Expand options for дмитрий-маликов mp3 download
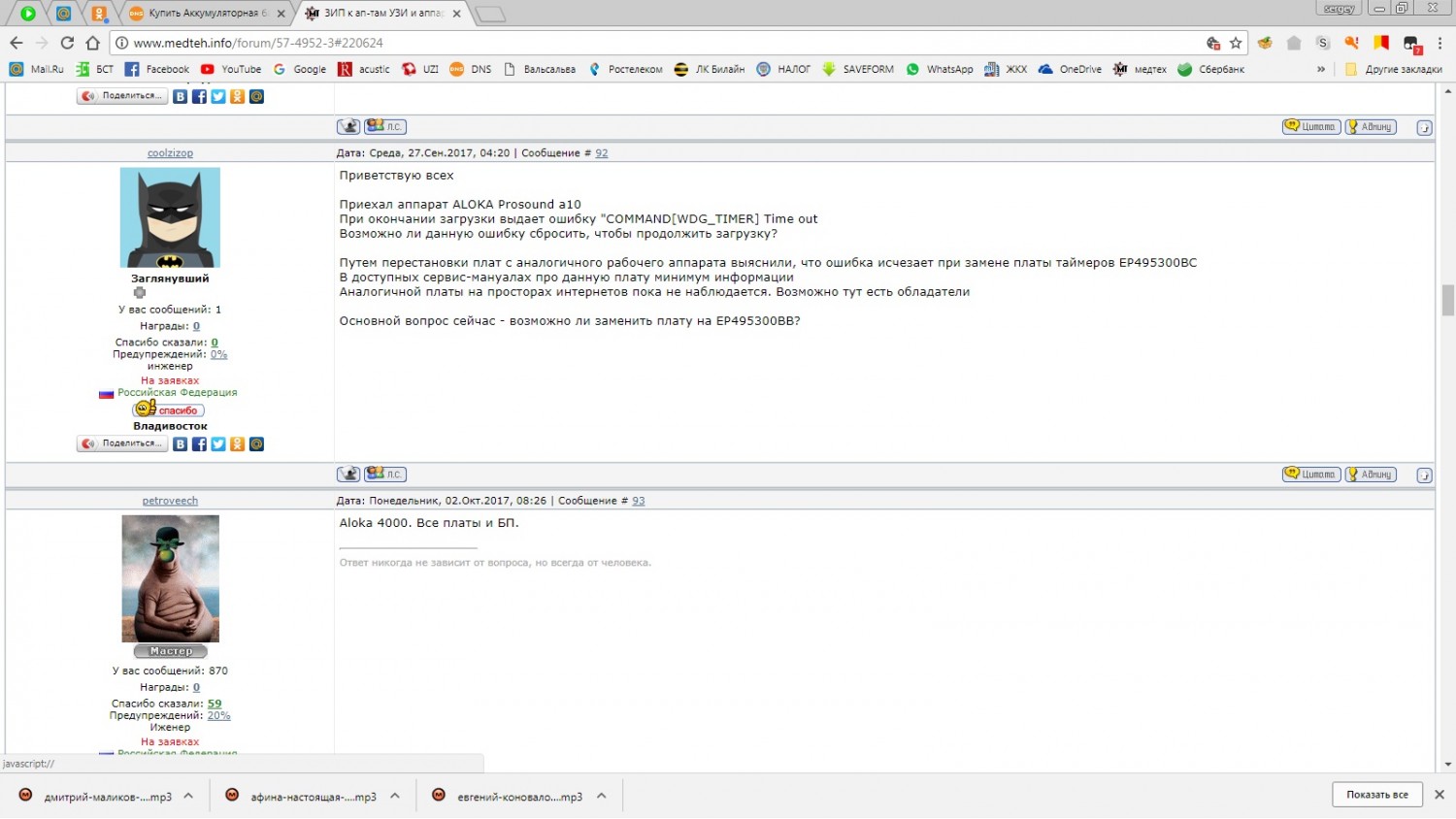 [188, 796]
